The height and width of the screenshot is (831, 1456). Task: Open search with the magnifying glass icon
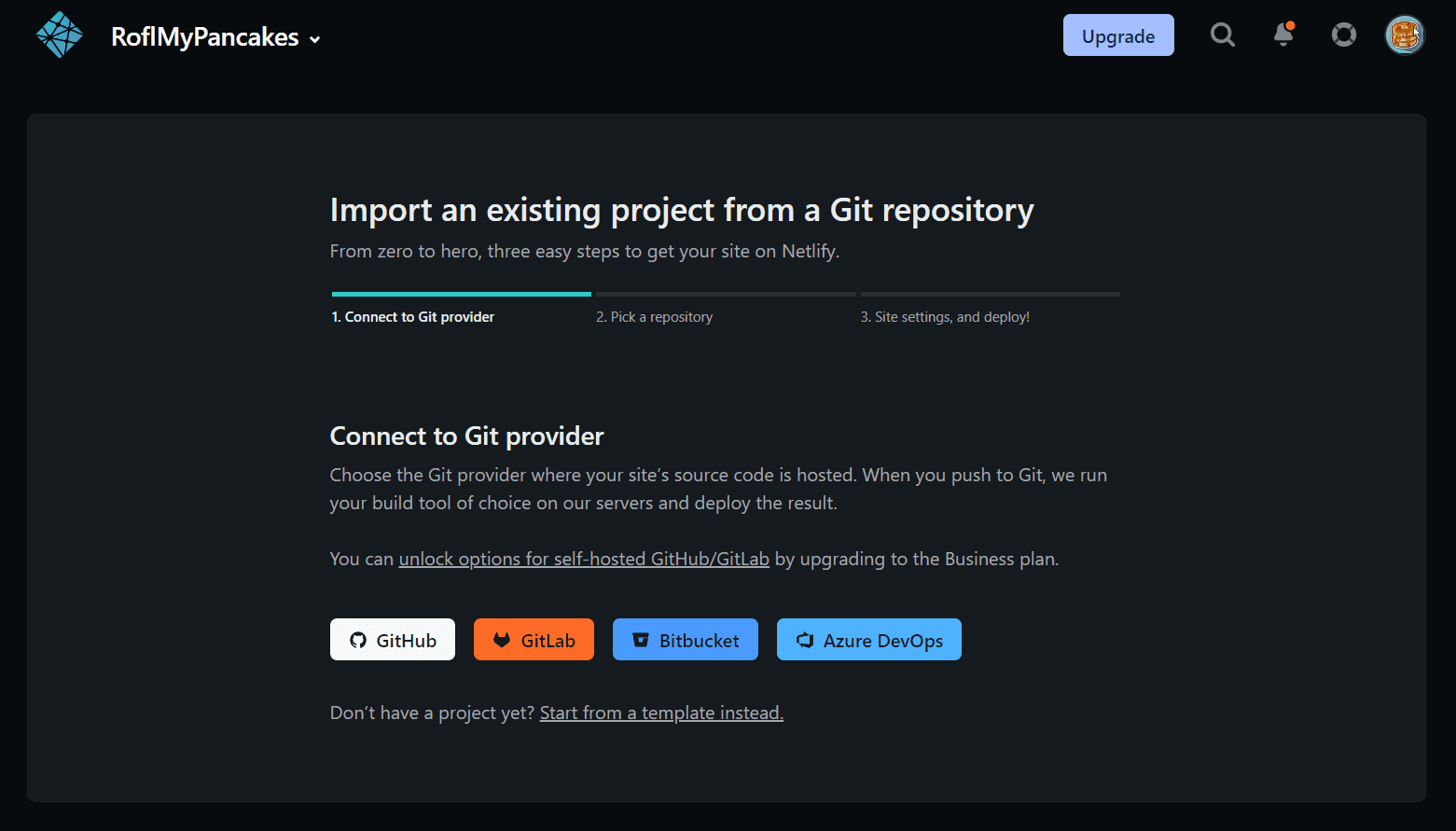(x=1222, y=35)
